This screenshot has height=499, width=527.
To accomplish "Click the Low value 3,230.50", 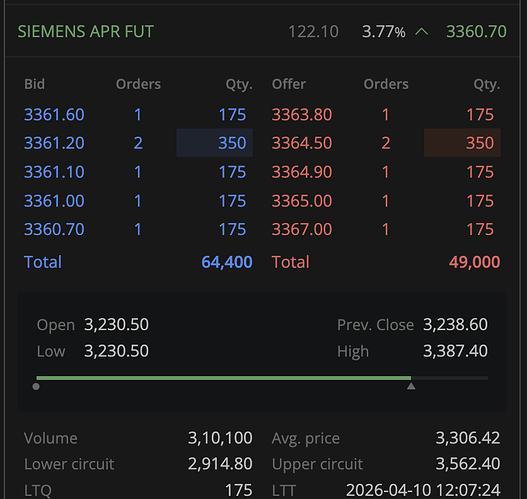I will [x=116, y=351].
